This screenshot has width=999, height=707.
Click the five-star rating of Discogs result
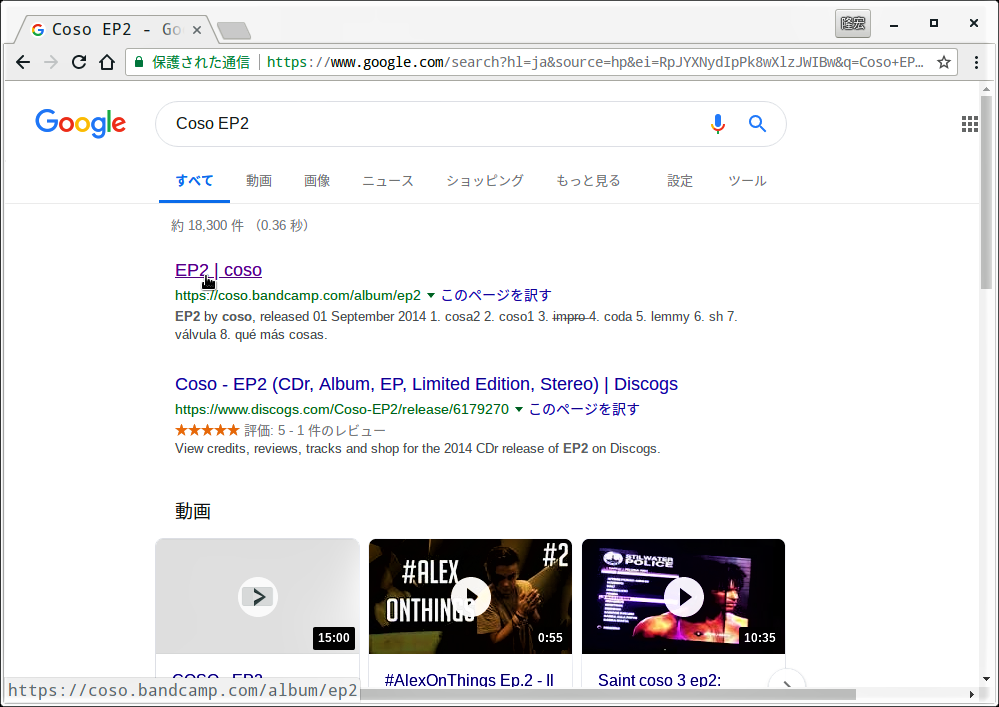point(207,431)
